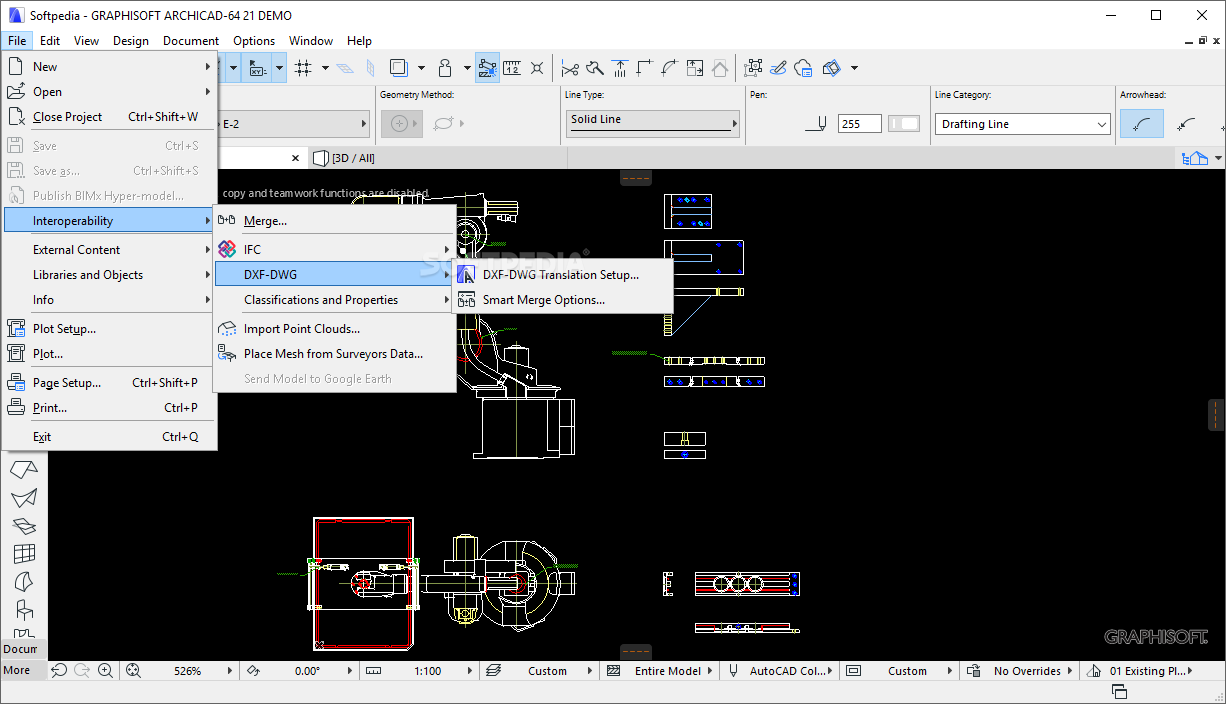Viewport: 1226px width, 704px height.
Task: Click the 3D window view icon
Action: click(x=832, y=68)
